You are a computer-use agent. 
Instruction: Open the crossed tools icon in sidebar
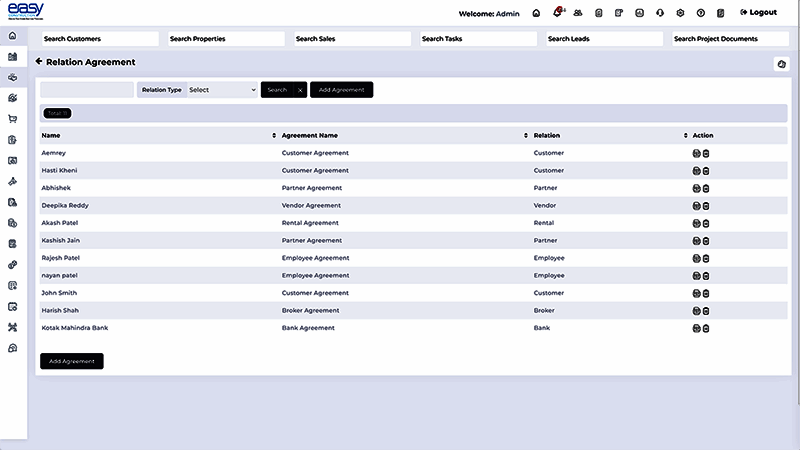(x=13, y=327)
